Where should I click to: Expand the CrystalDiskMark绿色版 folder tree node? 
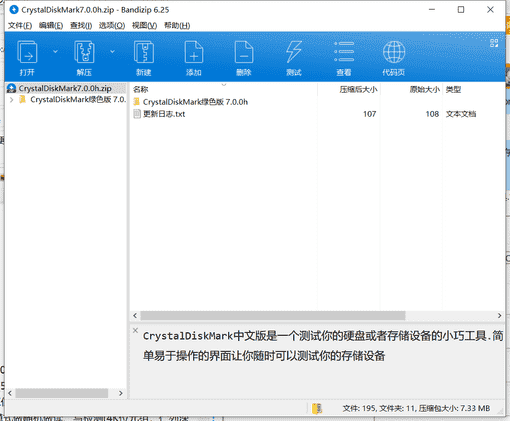tap(12, 100)
